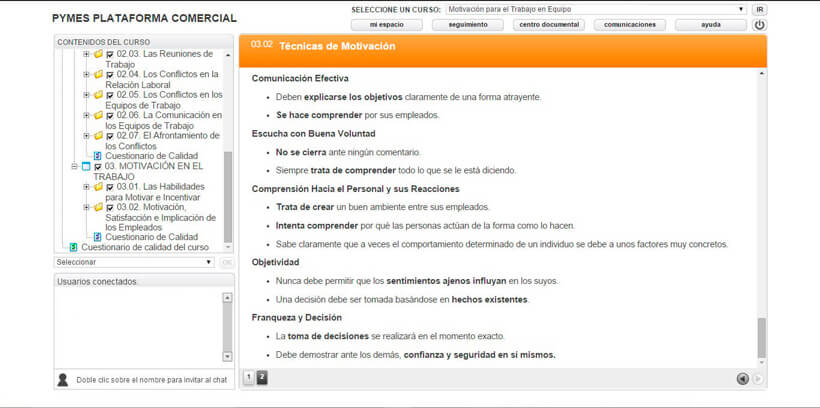
Task: Click the lesson content vertical scrollbar thumb
Action: coord(761,337)
